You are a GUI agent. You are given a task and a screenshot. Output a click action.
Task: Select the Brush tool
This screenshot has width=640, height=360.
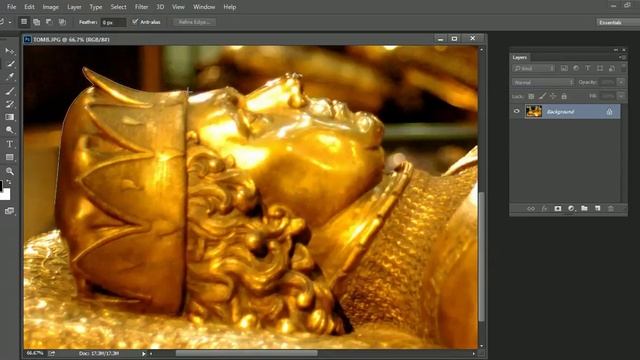(10, 90)
